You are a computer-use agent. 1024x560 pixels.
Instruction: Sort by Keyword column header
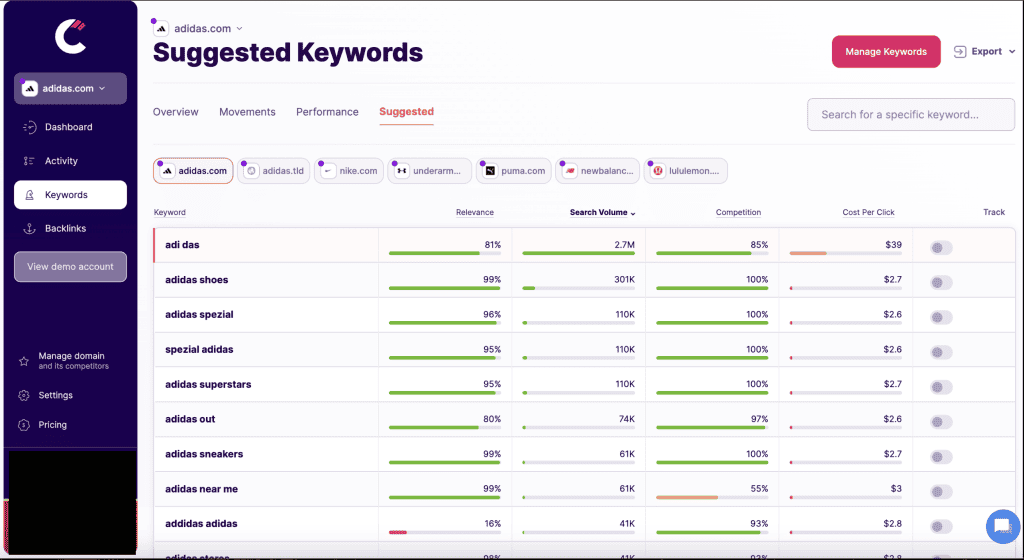coord(170,212)
